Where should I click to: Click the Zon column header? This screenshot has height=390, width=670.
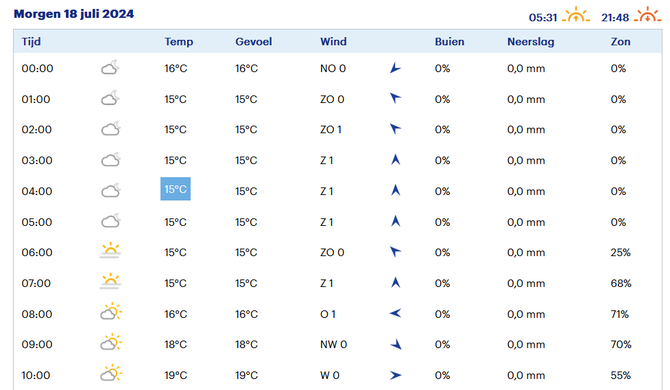pos(620,42)
